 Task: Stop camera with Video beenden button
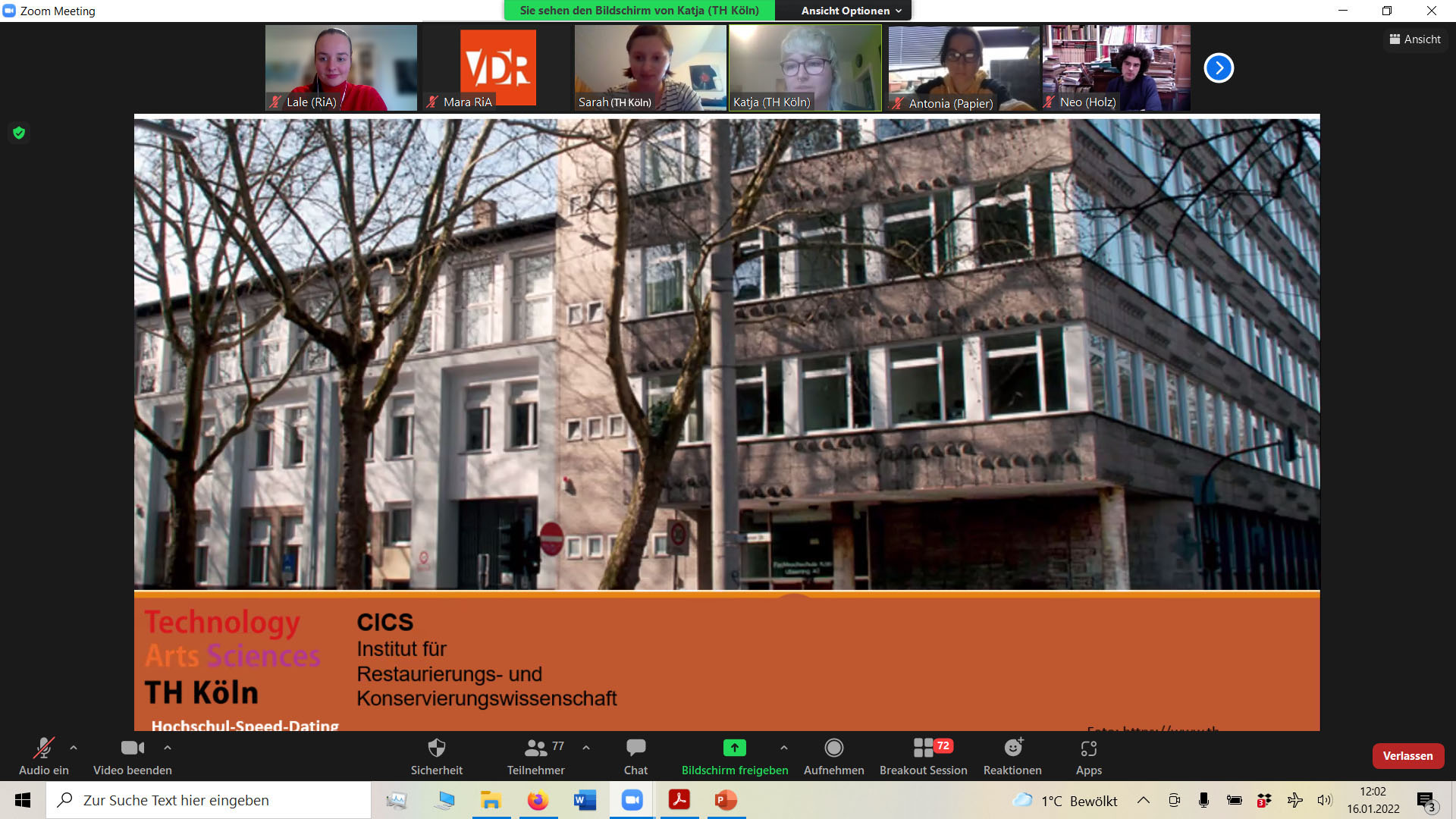pyautogui.click(x=132, y=757)
